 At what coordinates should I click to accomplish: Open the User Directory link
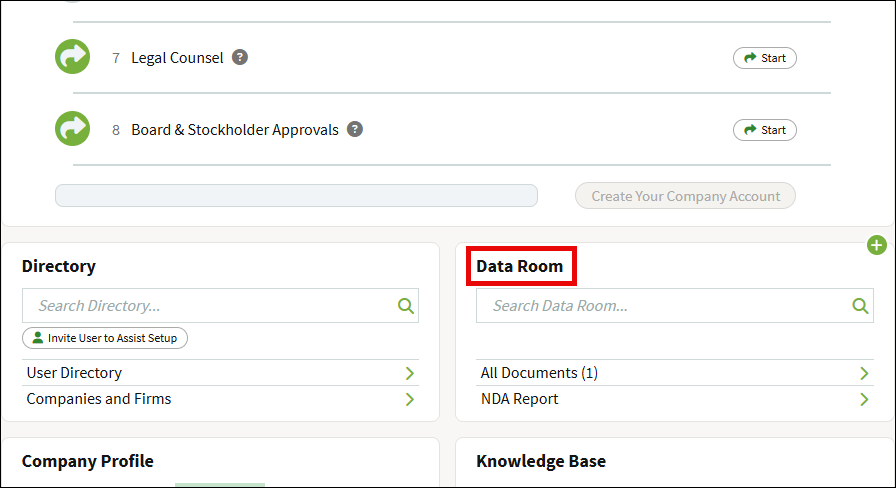pyautogui.click(x=74, y=373)
